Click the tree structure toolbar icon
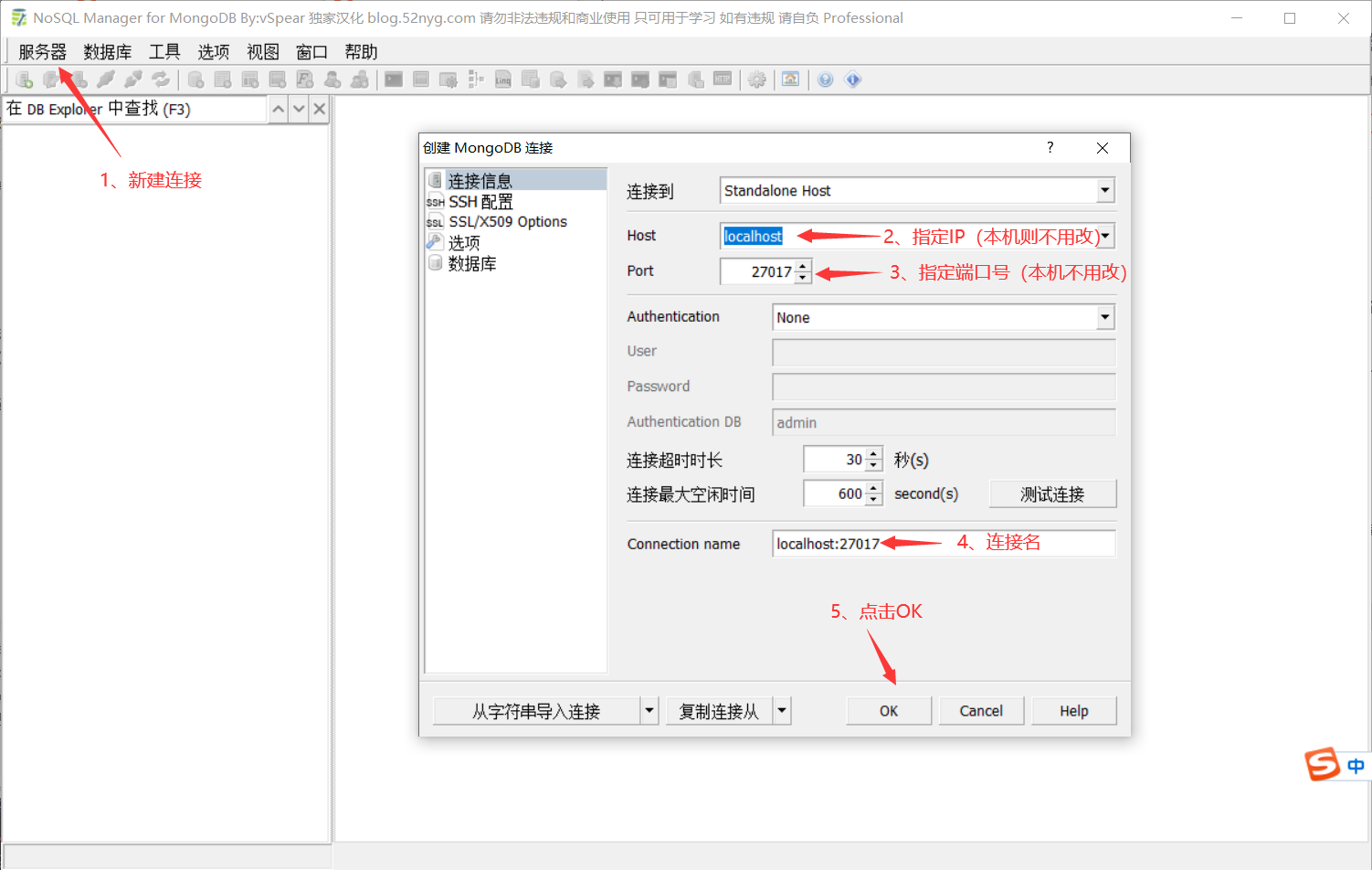 coord(476,80)
